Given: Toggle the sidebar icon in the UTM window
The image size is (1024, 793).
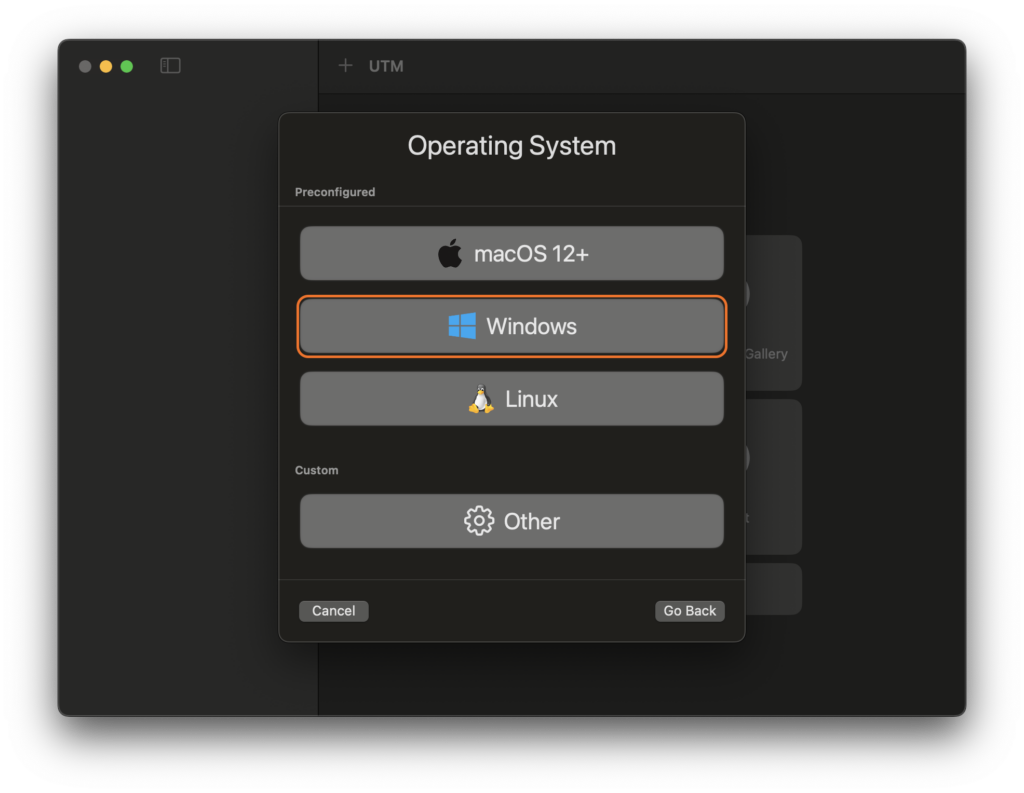Looking at the screenshot, I should (x=170, y=65).
